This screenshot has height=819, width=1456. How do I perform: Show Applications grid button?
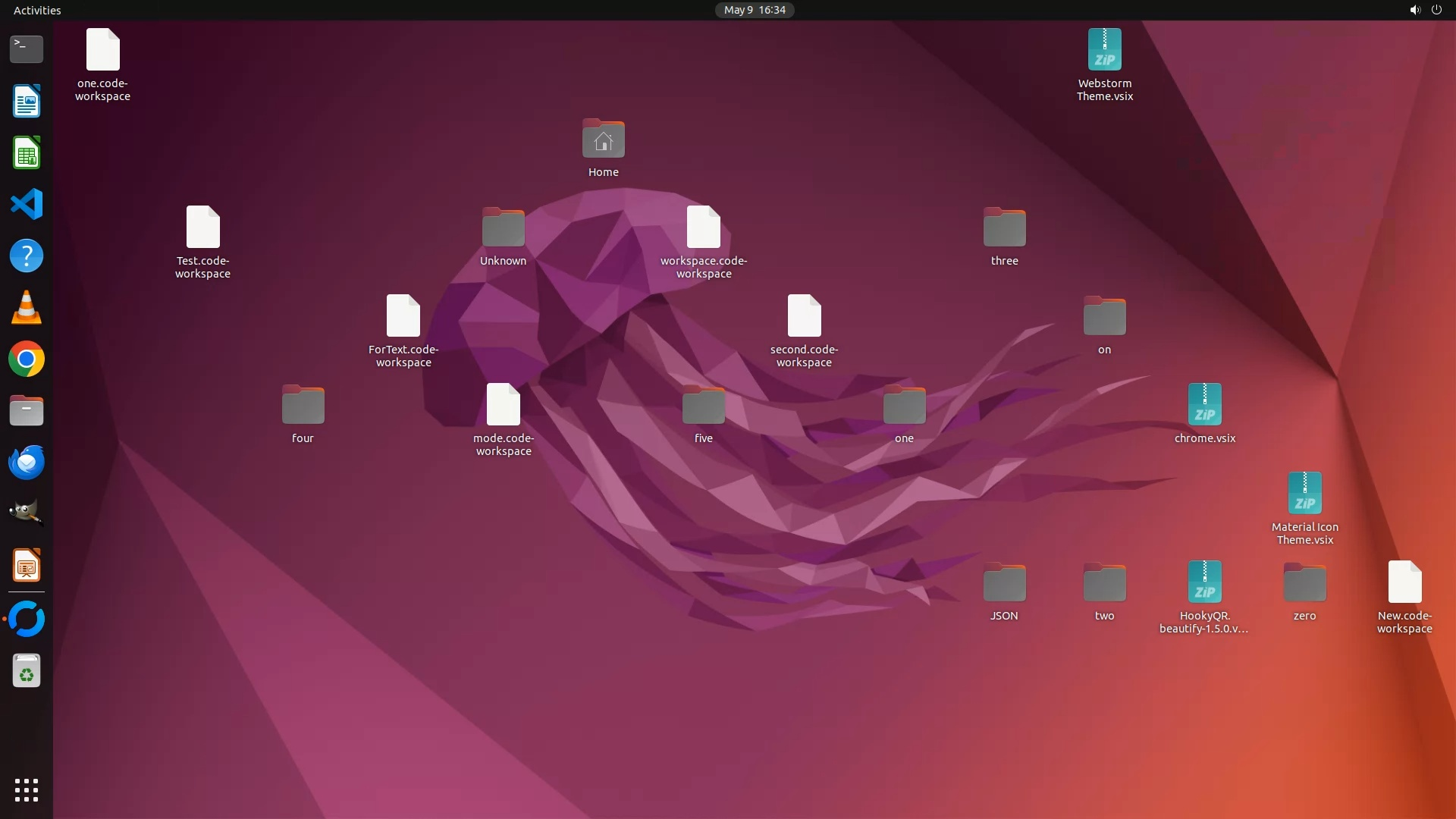(x=27, y=790)
